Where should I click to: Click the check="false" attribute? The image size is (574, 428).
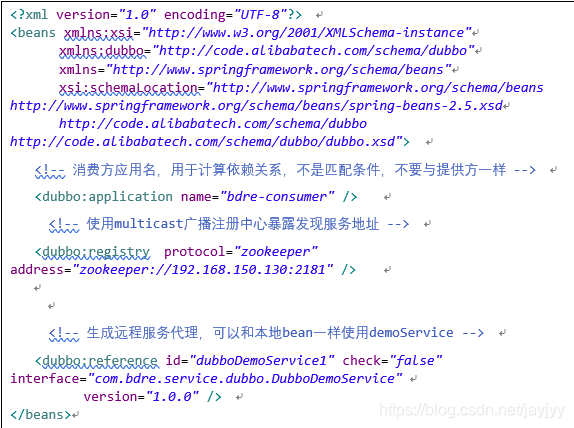tap(392, 361)
